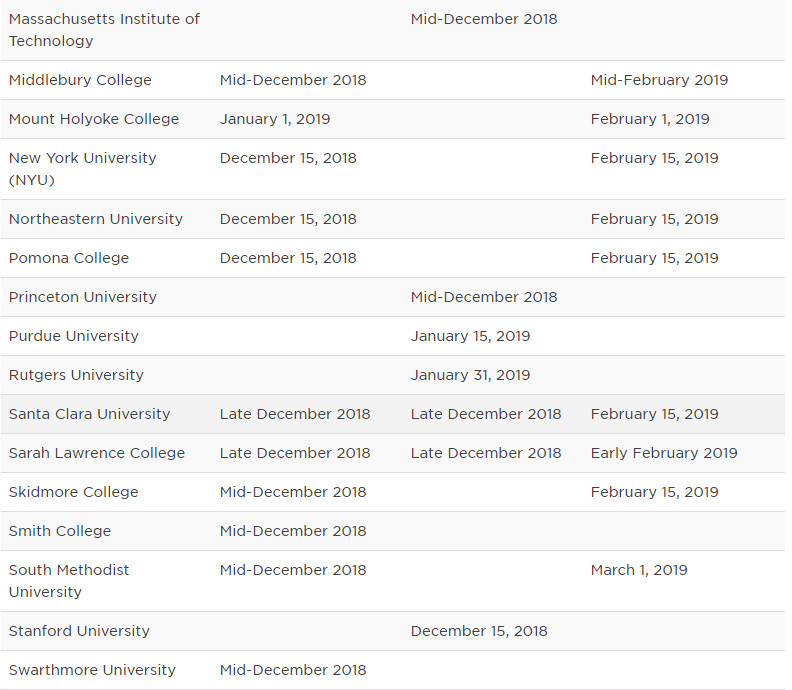792x690 pixels.
Task: Click Rutgers University's January 31, 2019 date
Action: tap(470, 375)
